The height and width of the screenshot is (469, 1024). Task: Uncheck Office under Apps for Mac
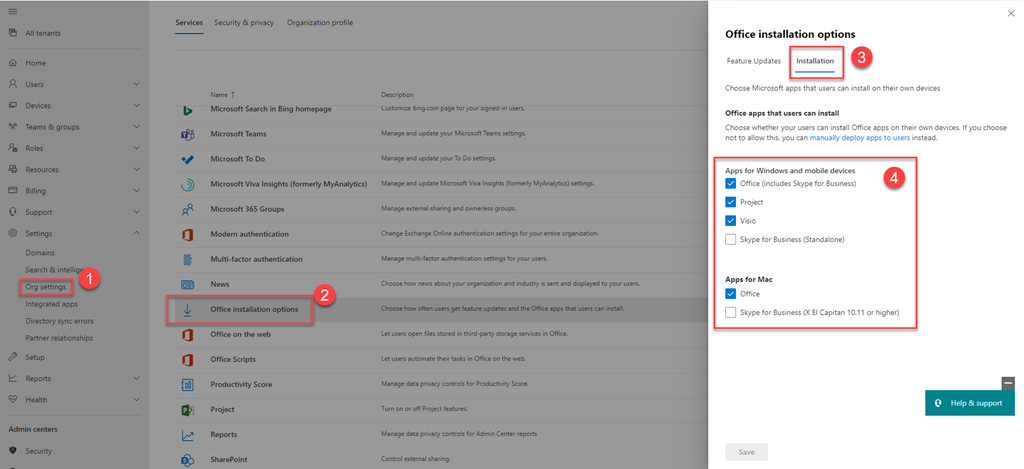730,294
